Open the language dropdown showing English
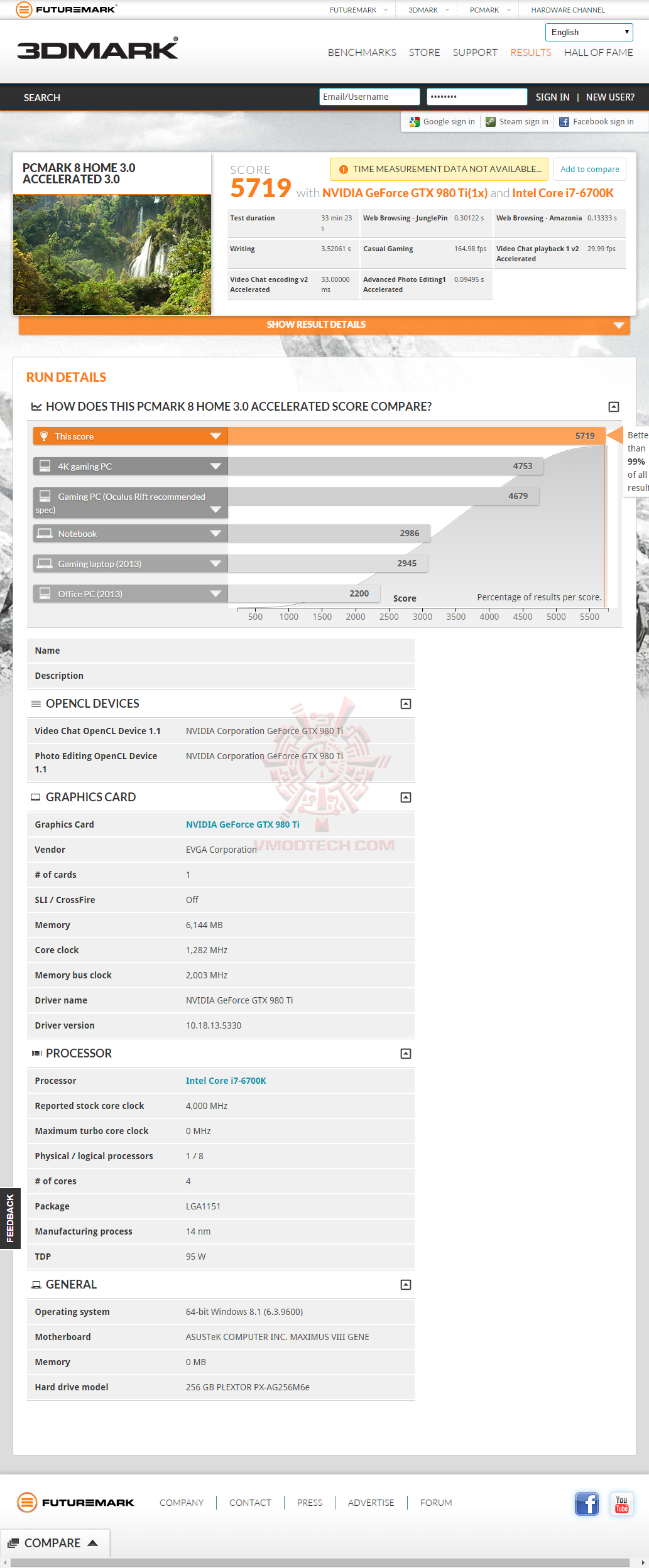The image size is (649, 1568). 589,32
